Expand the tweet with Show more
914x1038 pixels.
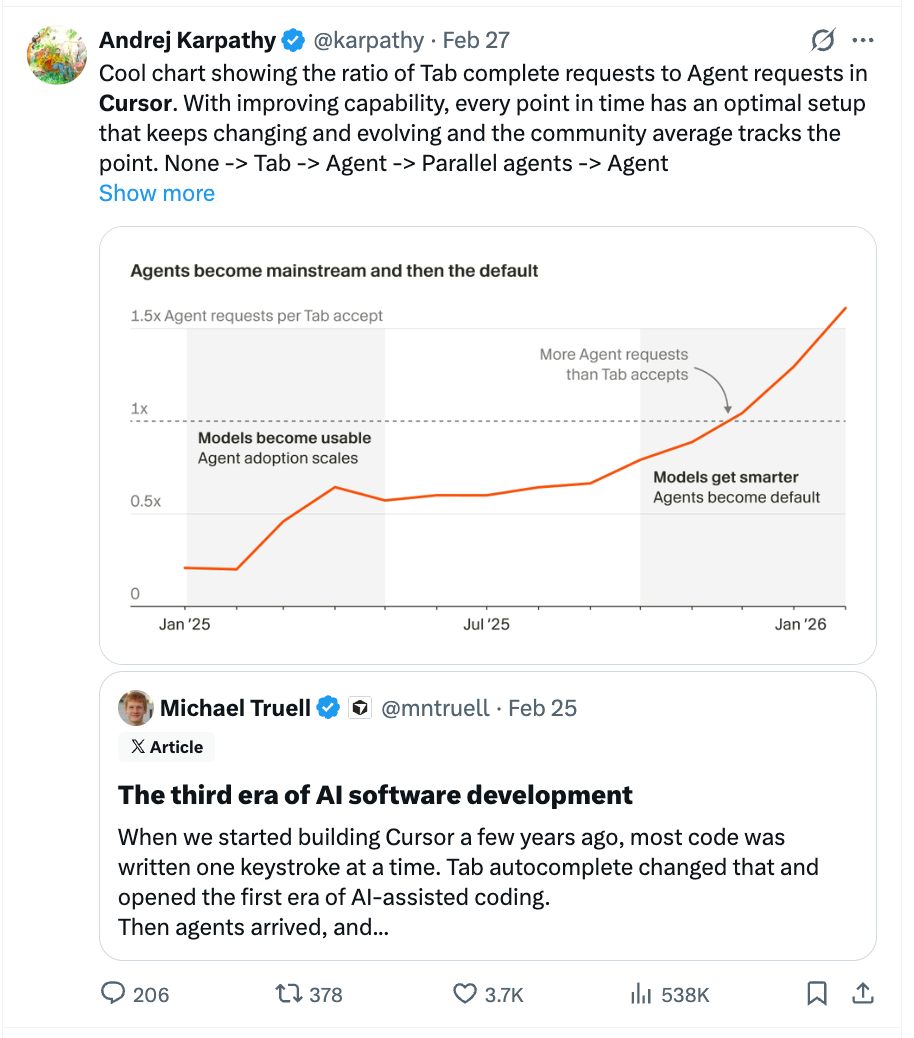(x=156, y=192)
